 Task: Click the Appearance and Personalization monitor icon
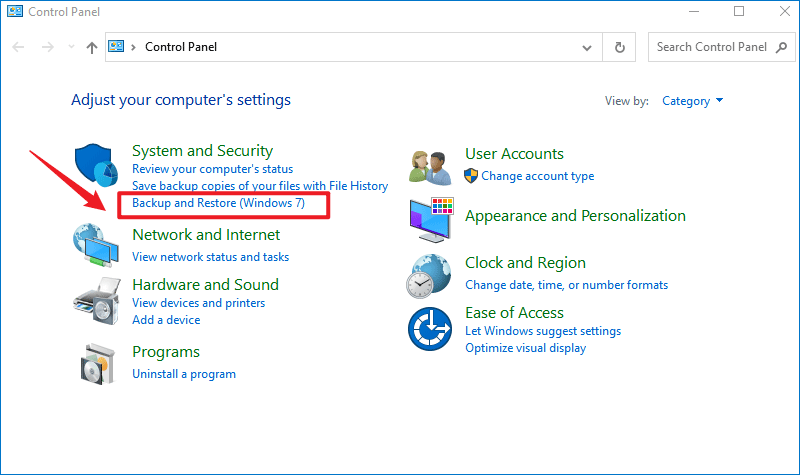(431, 219)
